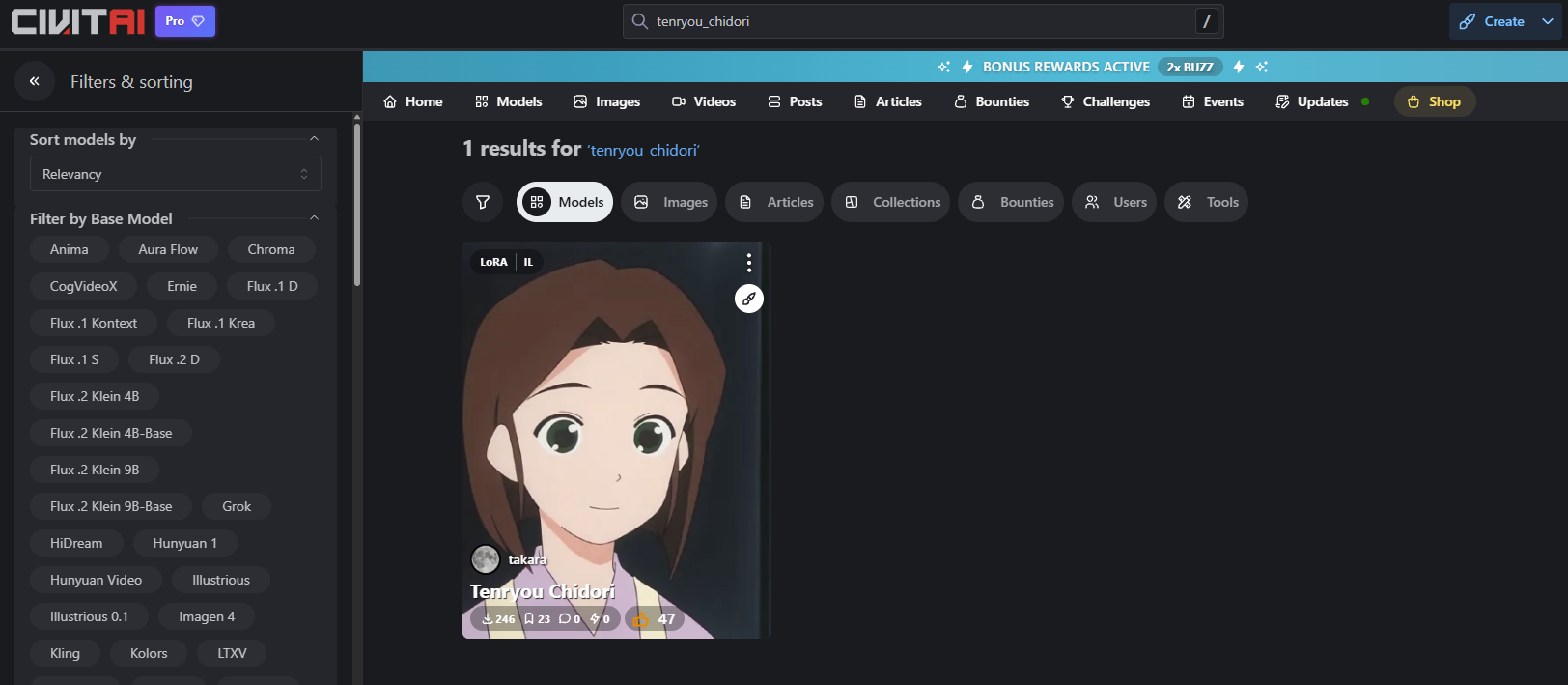
Task: Collapse the Sort models by section
Action: [314, 139]
